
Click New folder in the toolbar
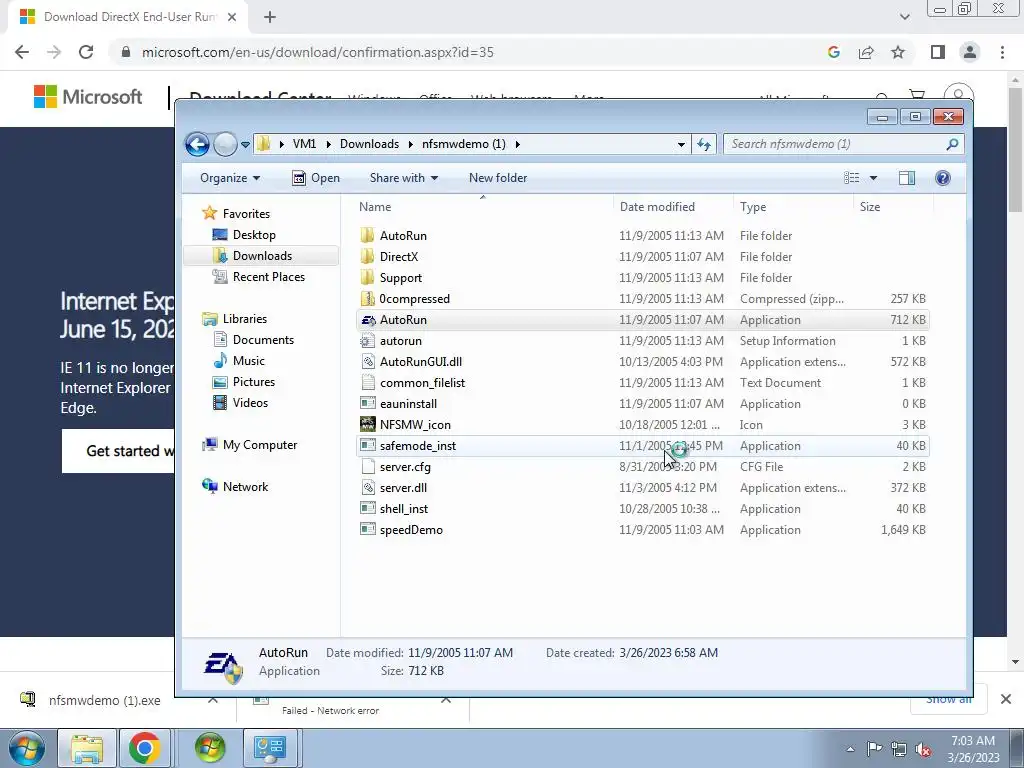coord(498,178)
